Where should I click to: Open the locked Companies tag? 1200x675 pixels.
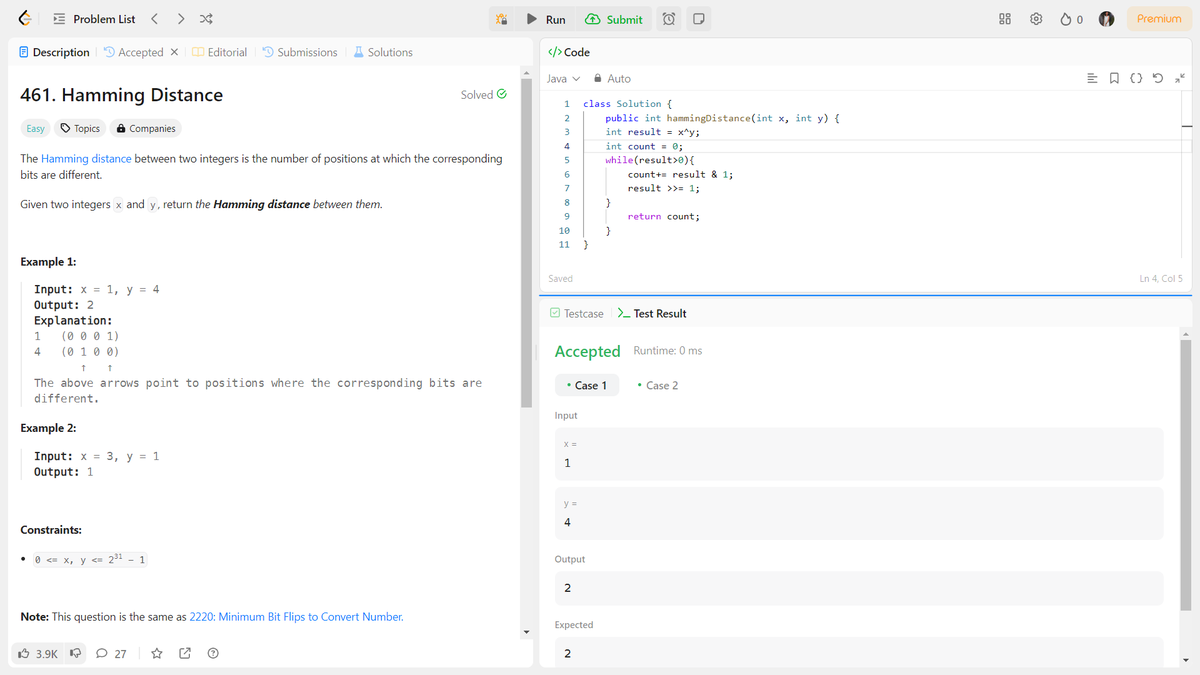coord(146,128)
